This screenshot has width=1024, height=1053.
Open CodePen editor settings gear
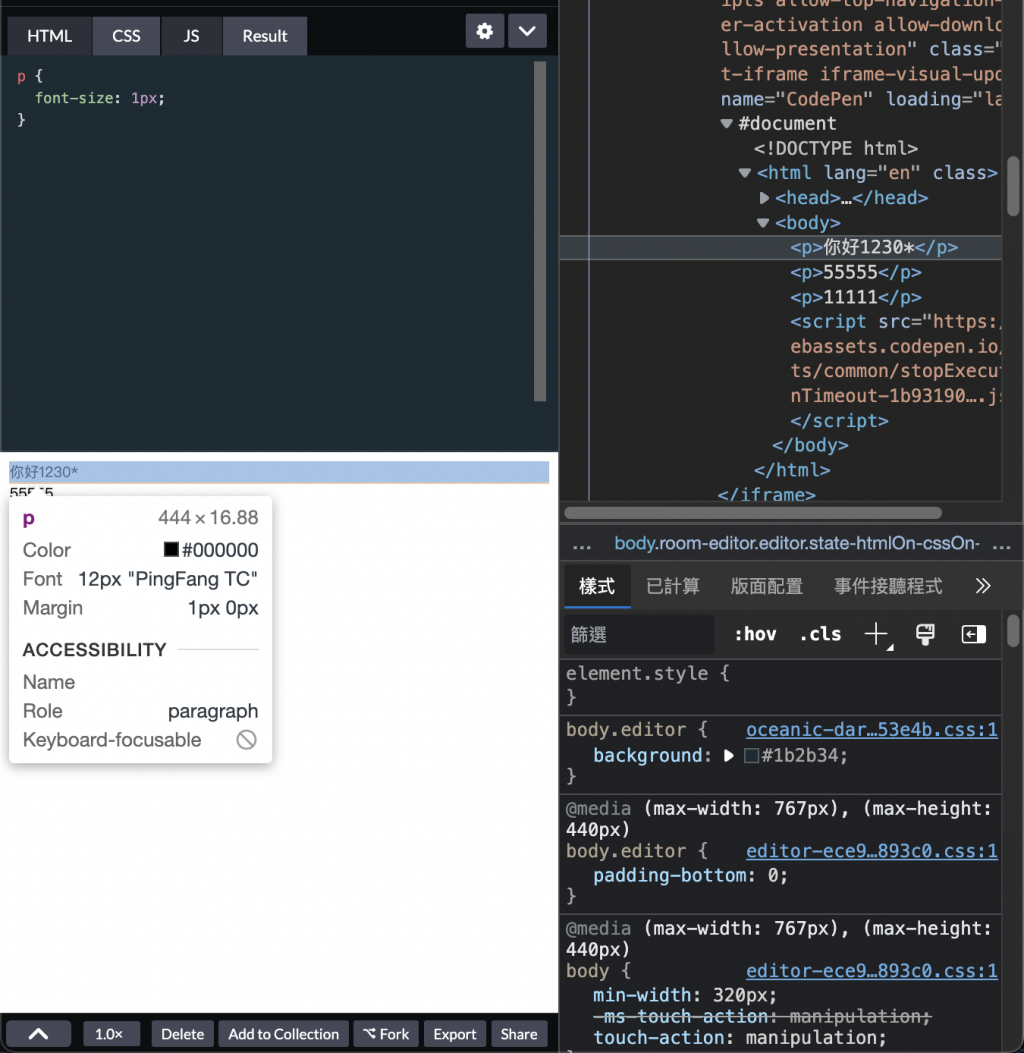(484, 31)
